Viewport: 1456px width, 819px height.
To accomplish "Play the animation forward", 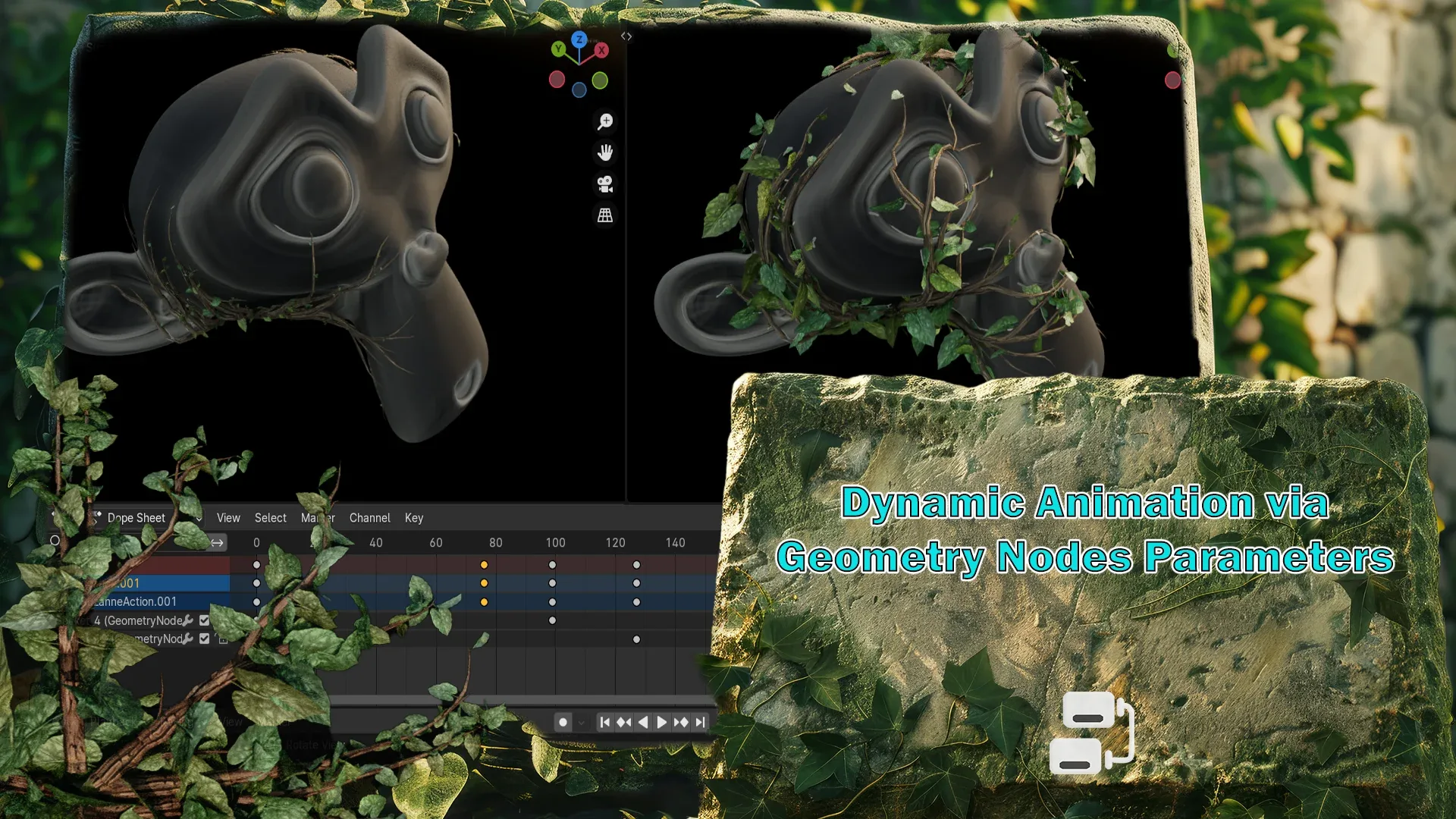I will [x=661, y=722].
